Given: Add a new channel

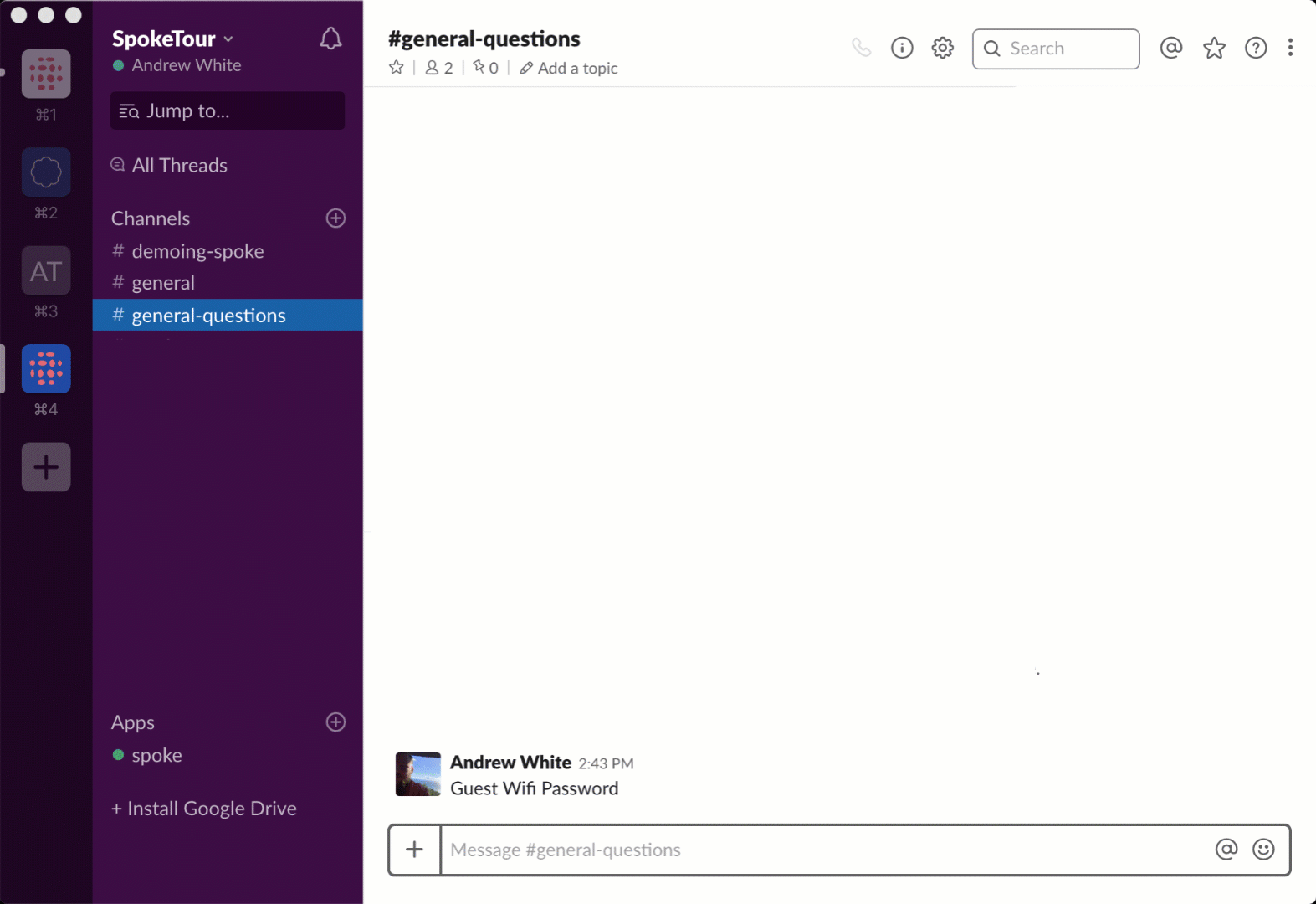Looking at the screenshot, I should [335, 218].
